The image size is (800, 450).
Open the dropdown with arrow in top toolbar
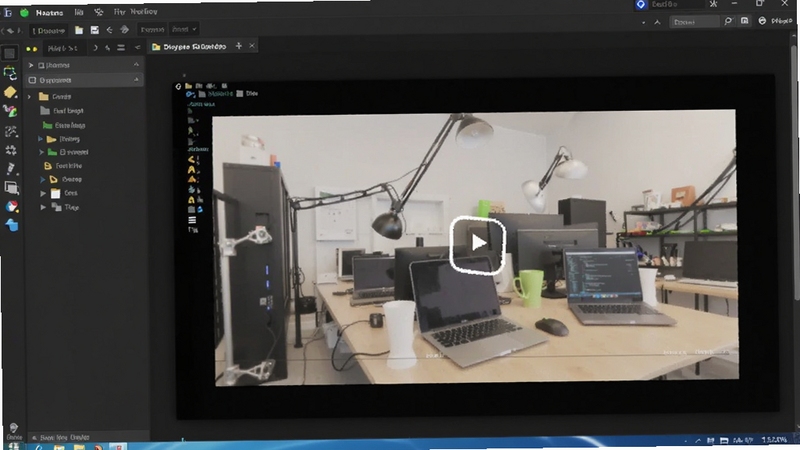pos(184,30)
